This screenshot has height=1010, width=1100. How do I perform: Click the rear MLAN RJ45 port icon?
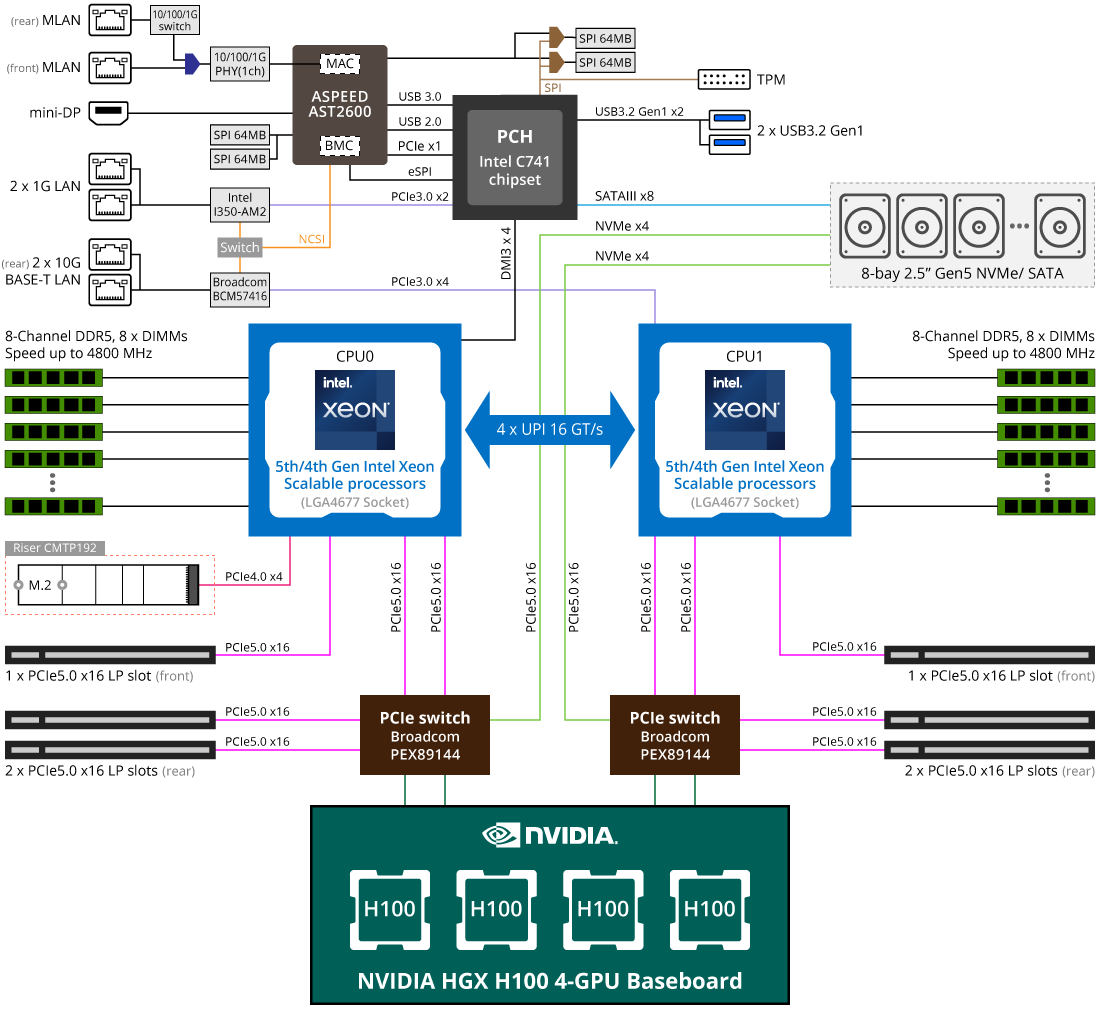click(110, 20)
